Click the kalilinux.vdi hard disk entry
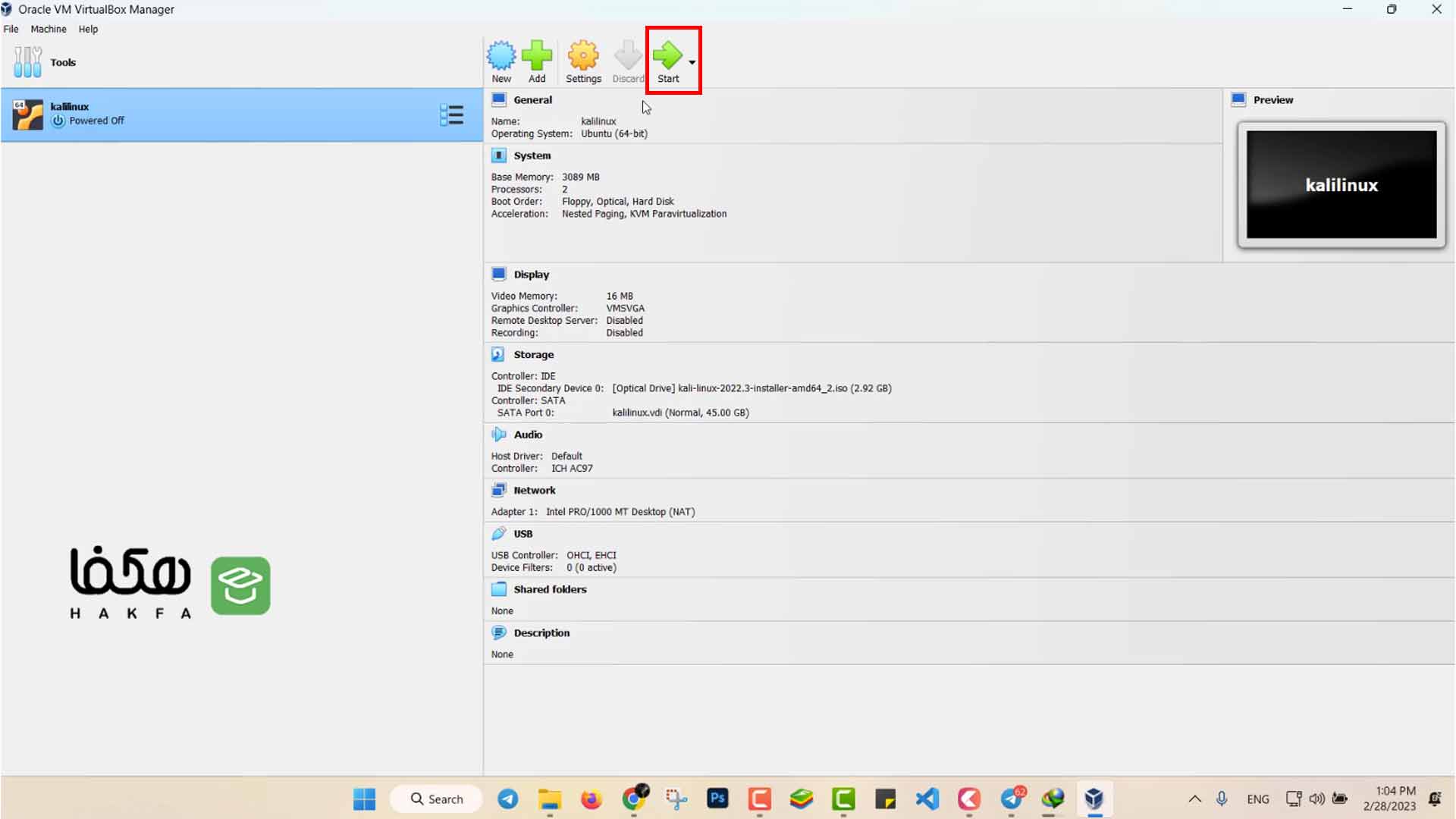 pyautogui.click(x=680, y=413)
